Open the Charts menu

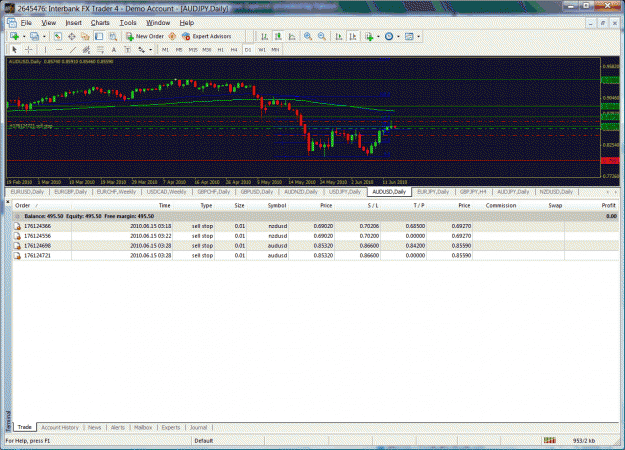pos(100,23)
